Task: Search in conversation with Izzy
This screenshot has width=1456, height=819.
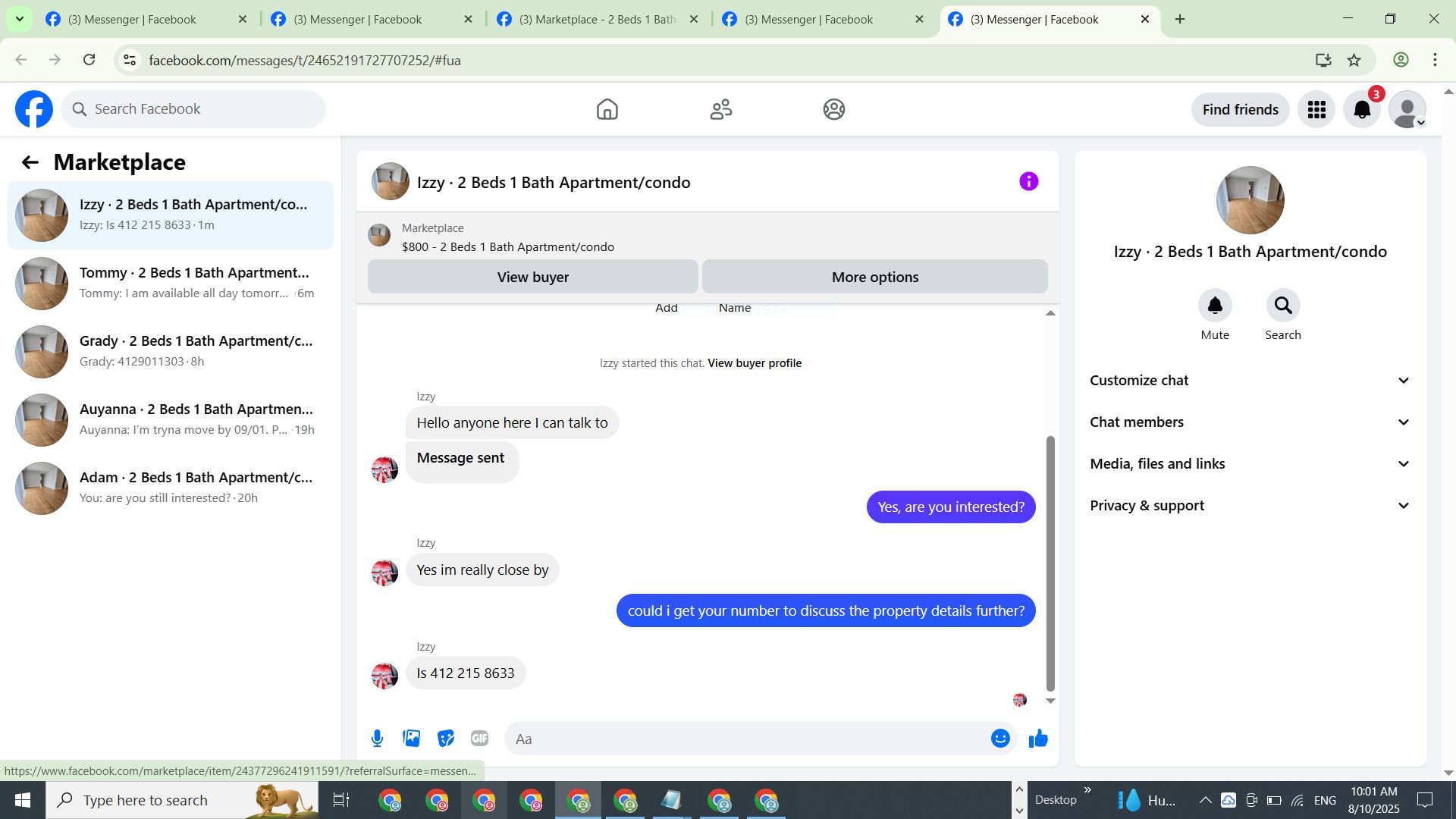Action: [1283, 306]
